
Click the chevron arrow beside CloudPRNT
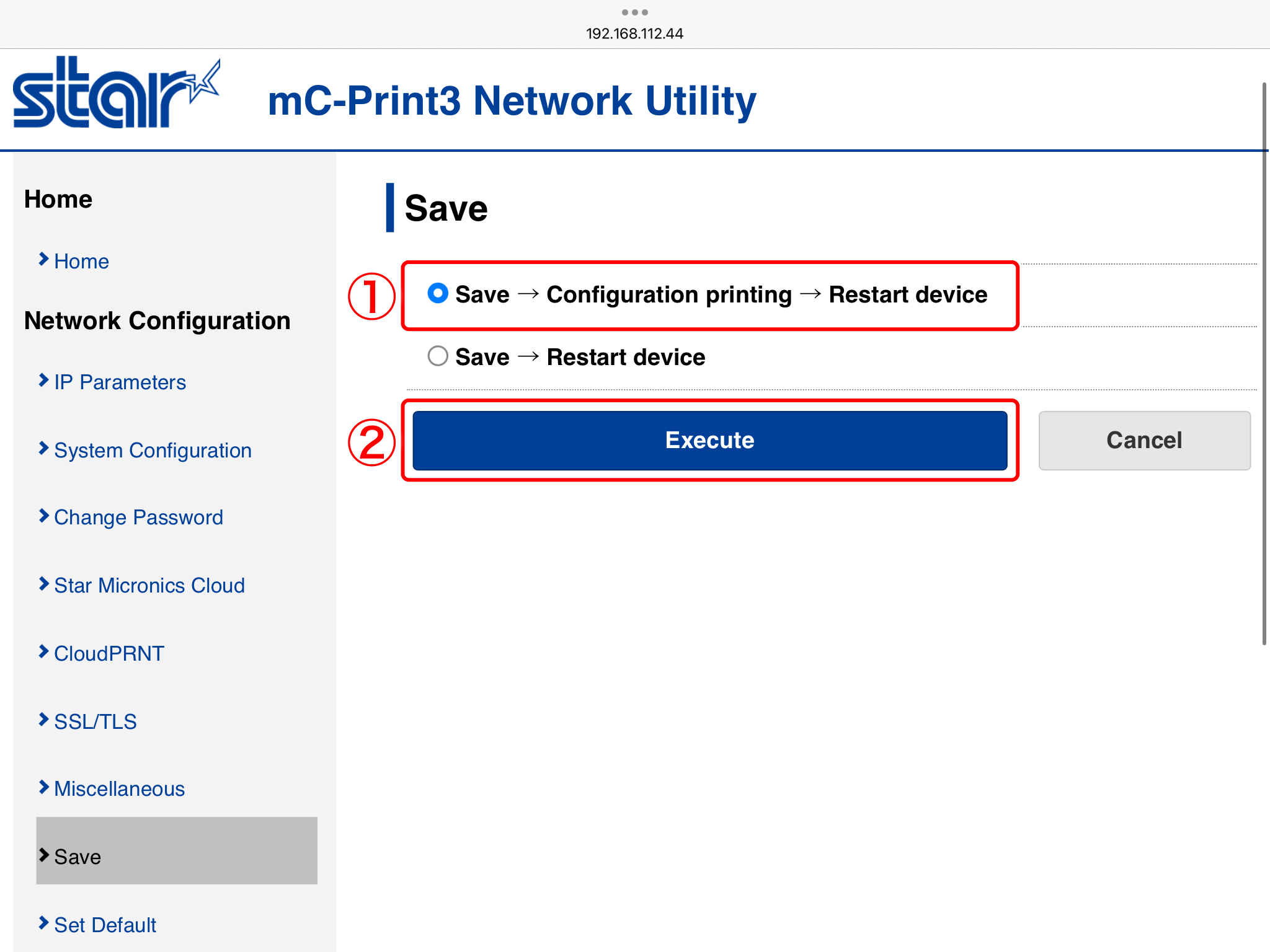point(43,651)
